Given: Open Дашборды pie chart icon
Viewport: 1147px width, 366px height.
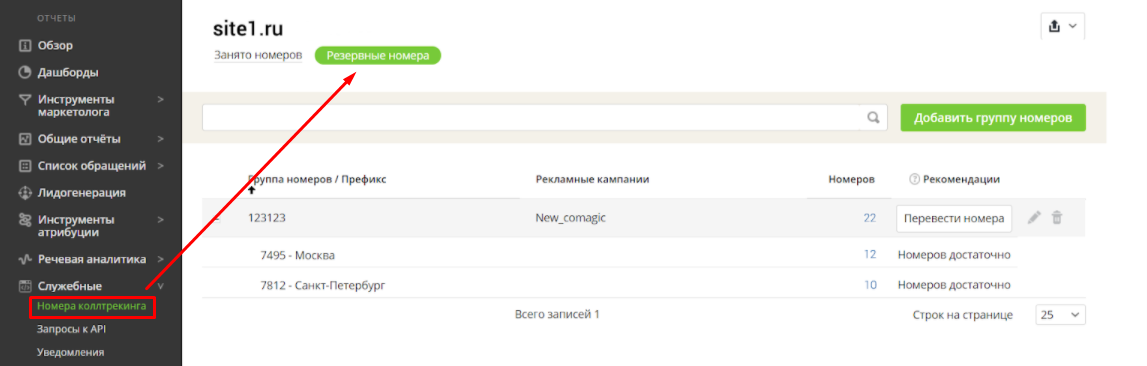Looking at the screenshot, I should pyautogui.click(x=25, y=72).
